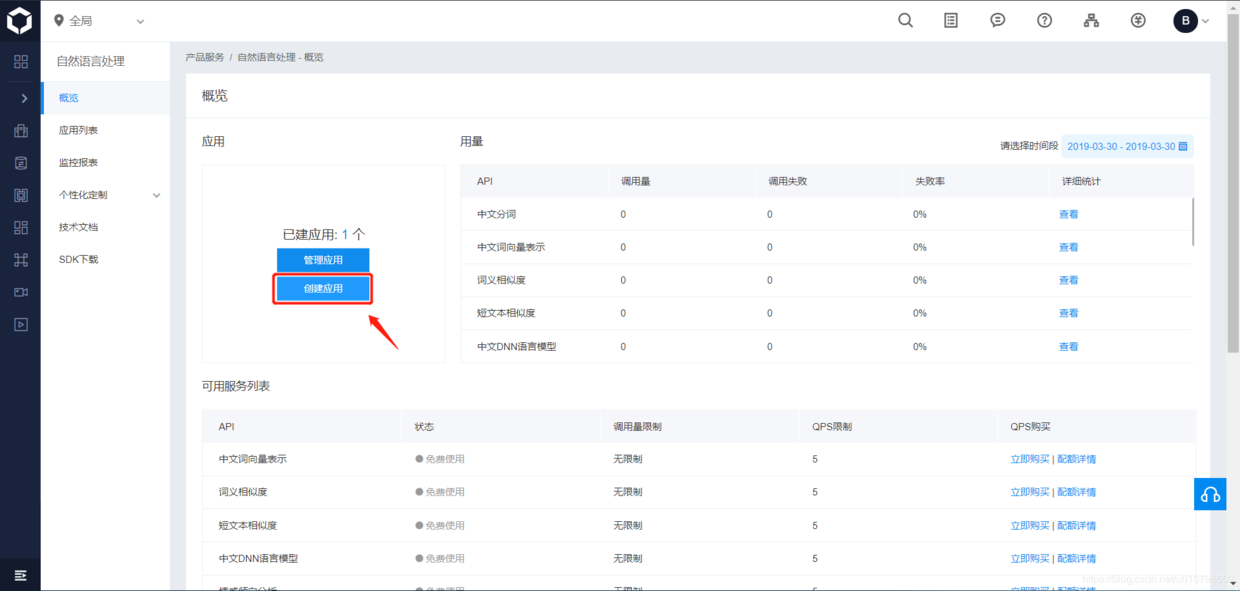
Task: Click the usage table scrollbar
Action: [1194, 221]
